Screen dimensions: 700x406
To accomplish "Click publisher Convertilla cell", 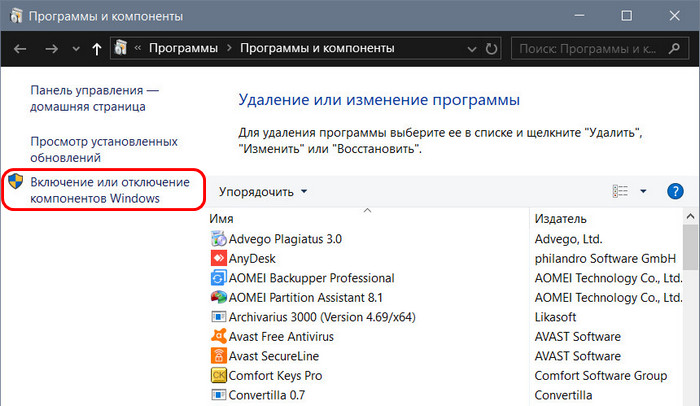I will [x=563, y=395].
